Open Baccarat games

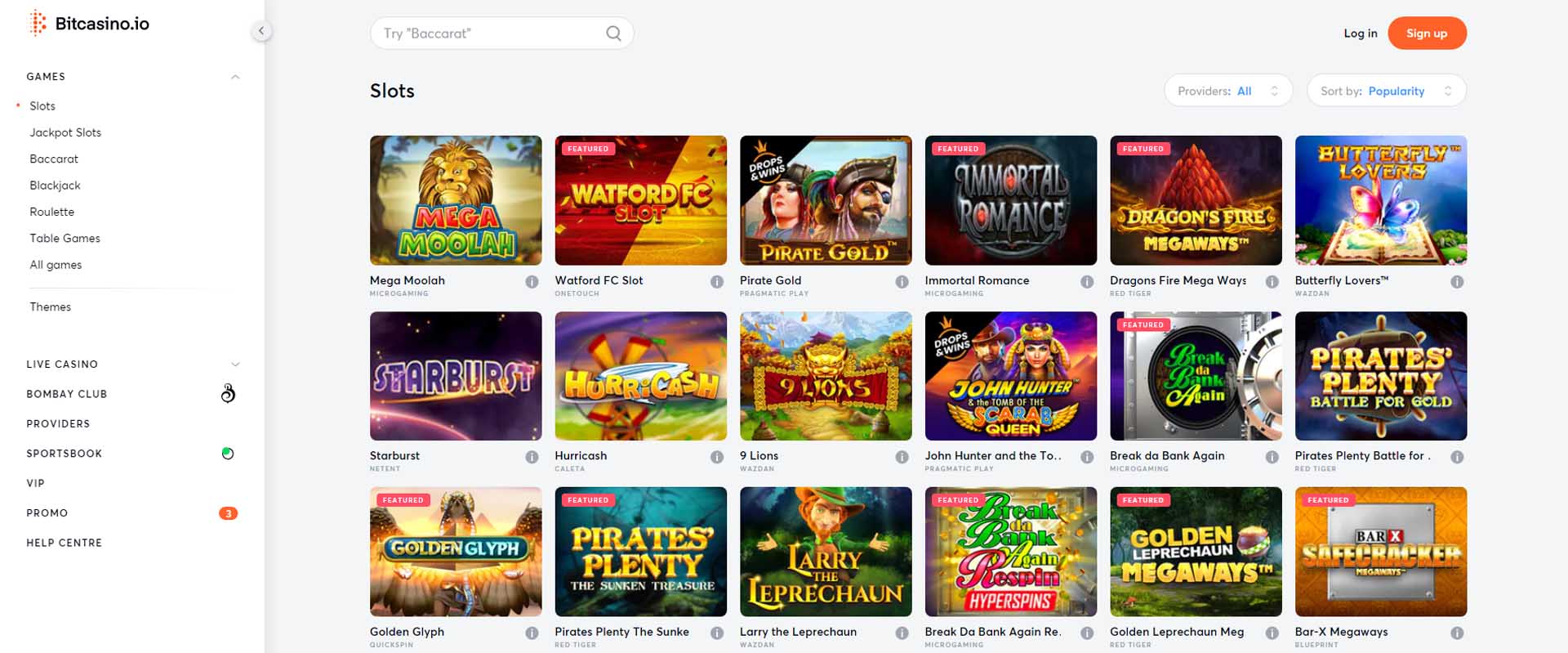54,159
